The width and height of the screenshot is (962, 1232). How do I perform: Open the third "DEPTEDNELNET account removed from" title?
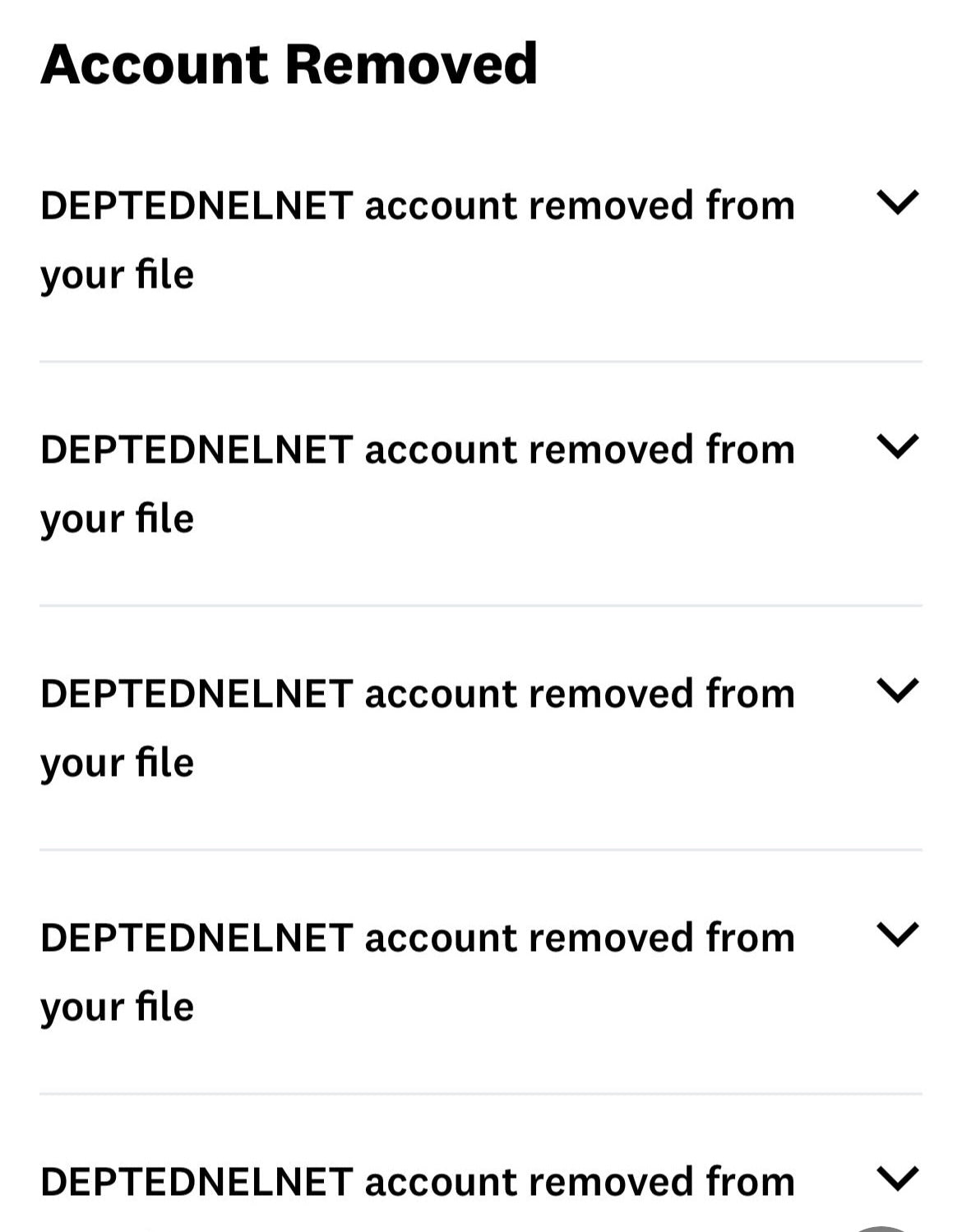point(418,694)
